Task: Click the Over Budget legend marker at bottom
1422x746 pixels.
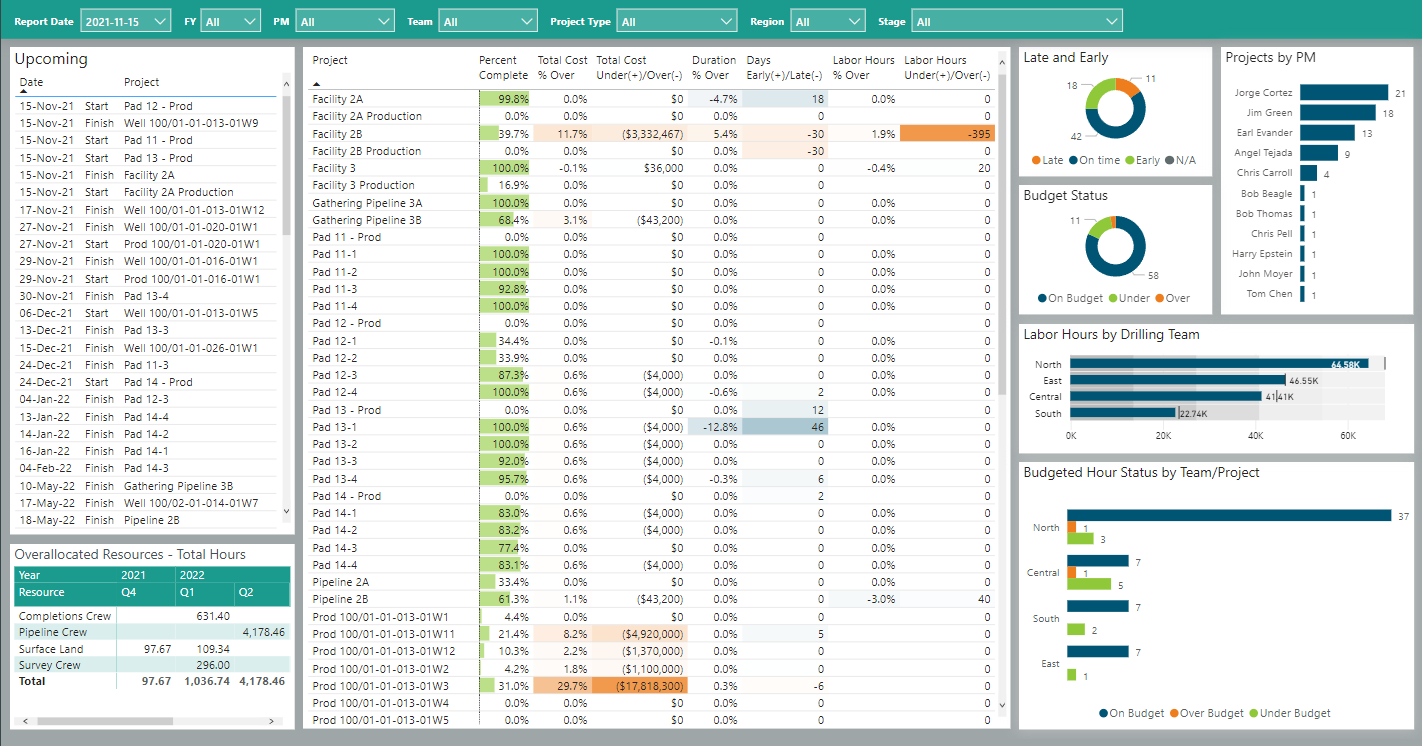Action: tap(1174, 713)
